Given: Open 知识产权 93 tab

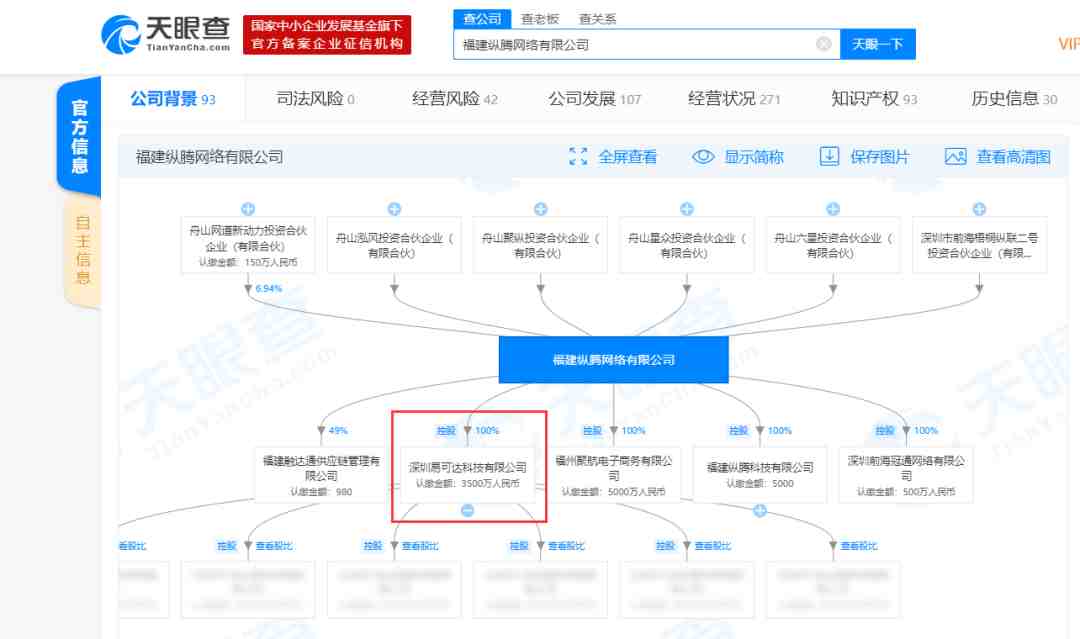Looking at the screenshot, I should pos(874,98).
